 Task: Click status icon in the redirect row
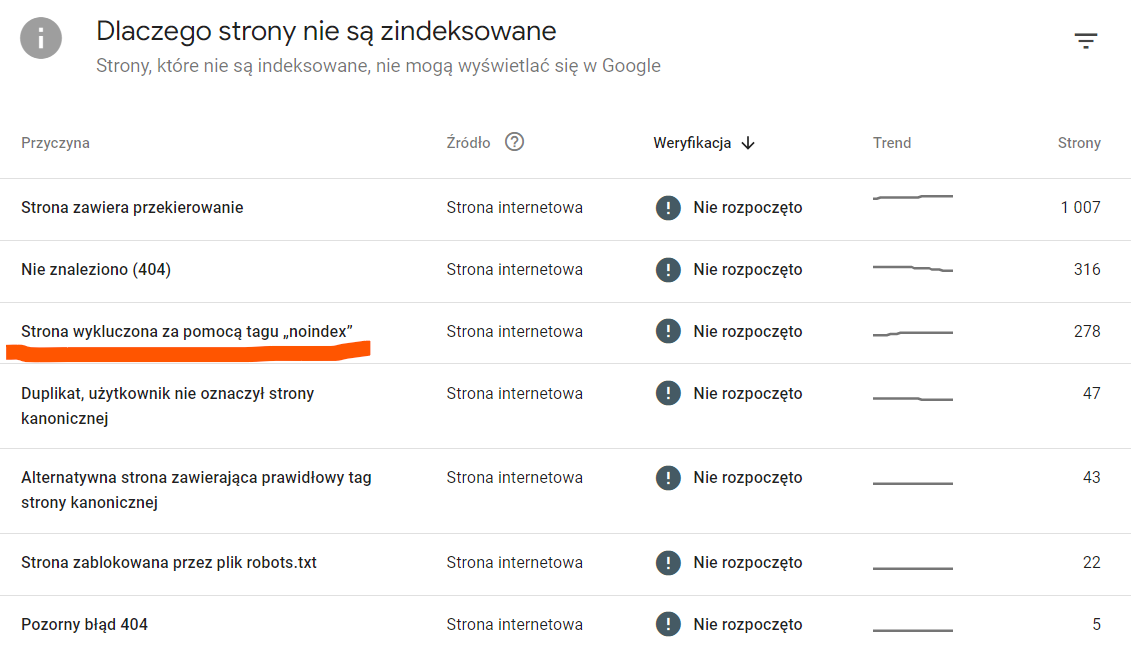point(668,208)
